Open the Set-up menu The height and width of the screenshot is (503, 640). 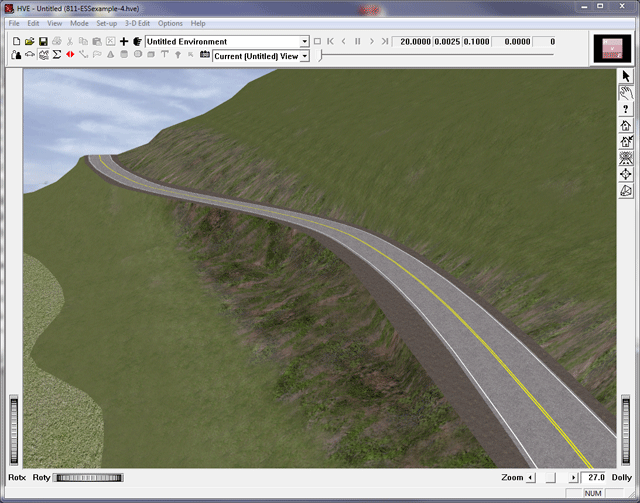point(107,23)
